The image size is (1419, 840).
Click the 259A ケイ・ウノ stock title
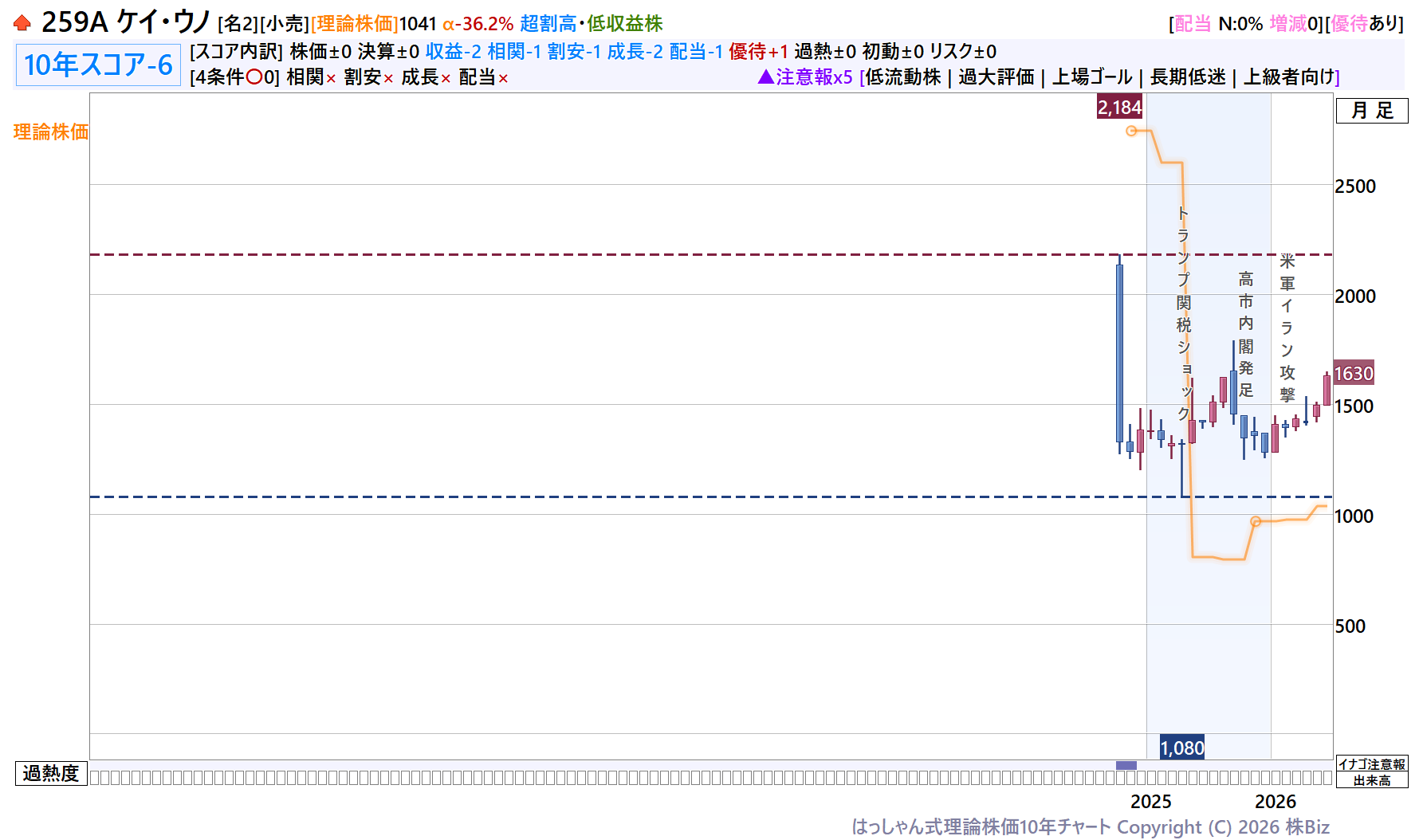126,22
